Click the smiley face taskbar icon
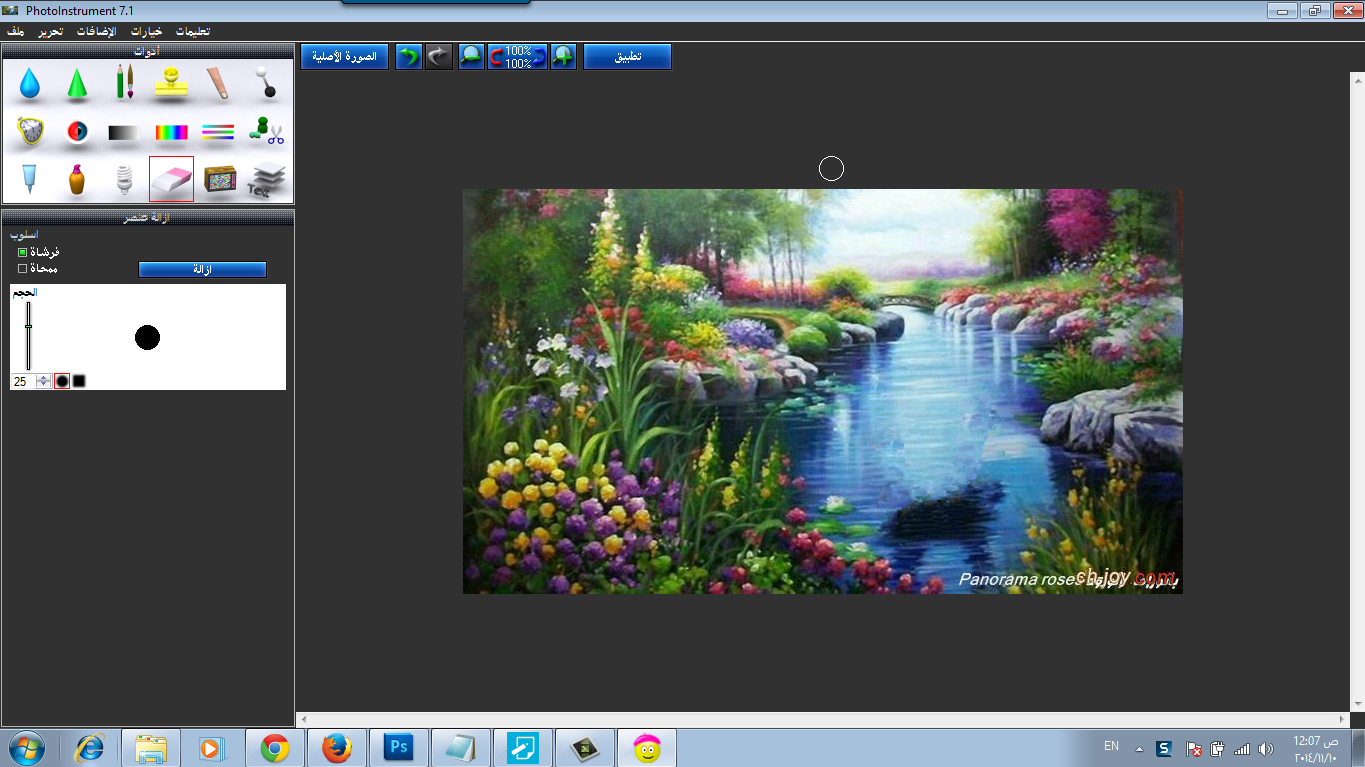The width and height of the screenshot is (1365, 767). pos(647,747)
